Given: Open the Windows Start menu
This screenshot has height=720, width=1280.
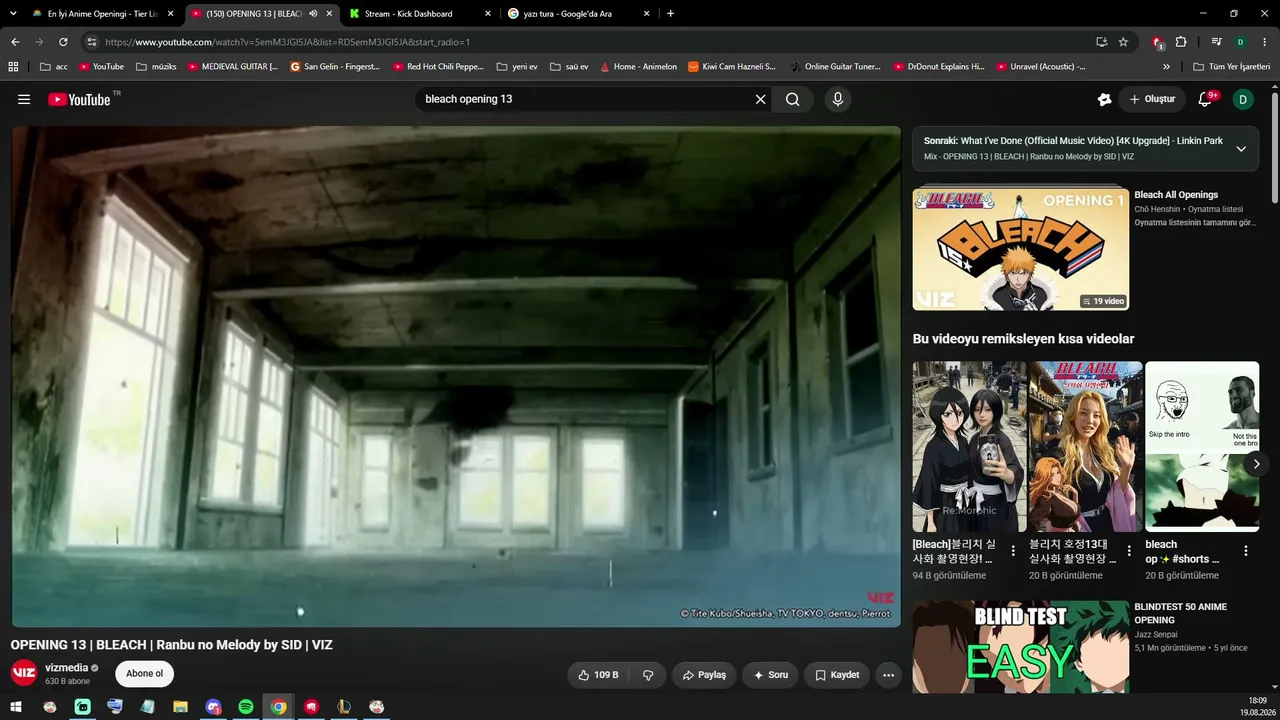Looking at the screenshot, I should 16,707.
